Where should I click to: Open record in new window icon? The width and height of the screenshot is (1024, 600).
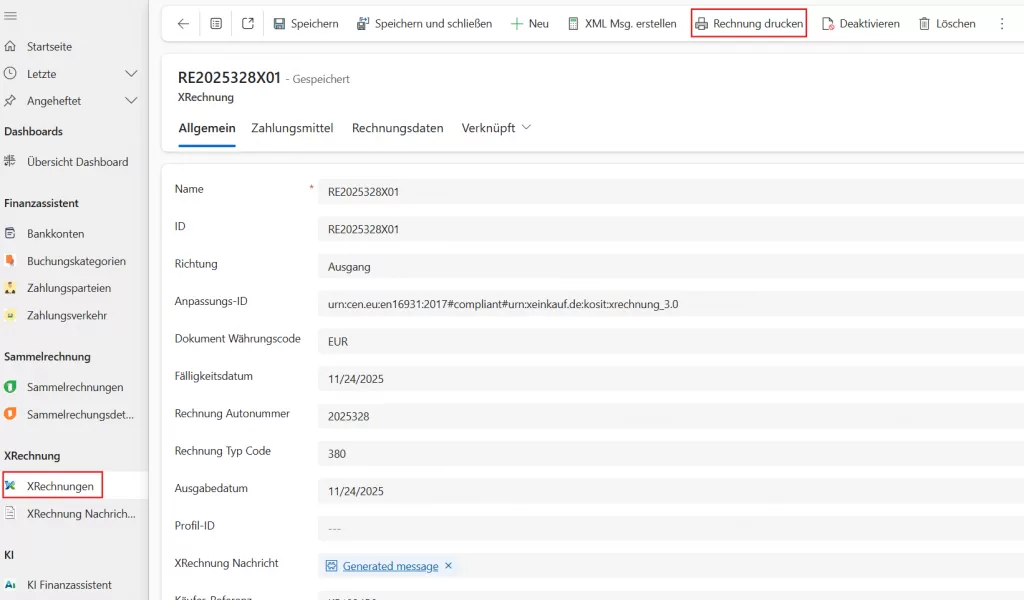click(248, 24)
